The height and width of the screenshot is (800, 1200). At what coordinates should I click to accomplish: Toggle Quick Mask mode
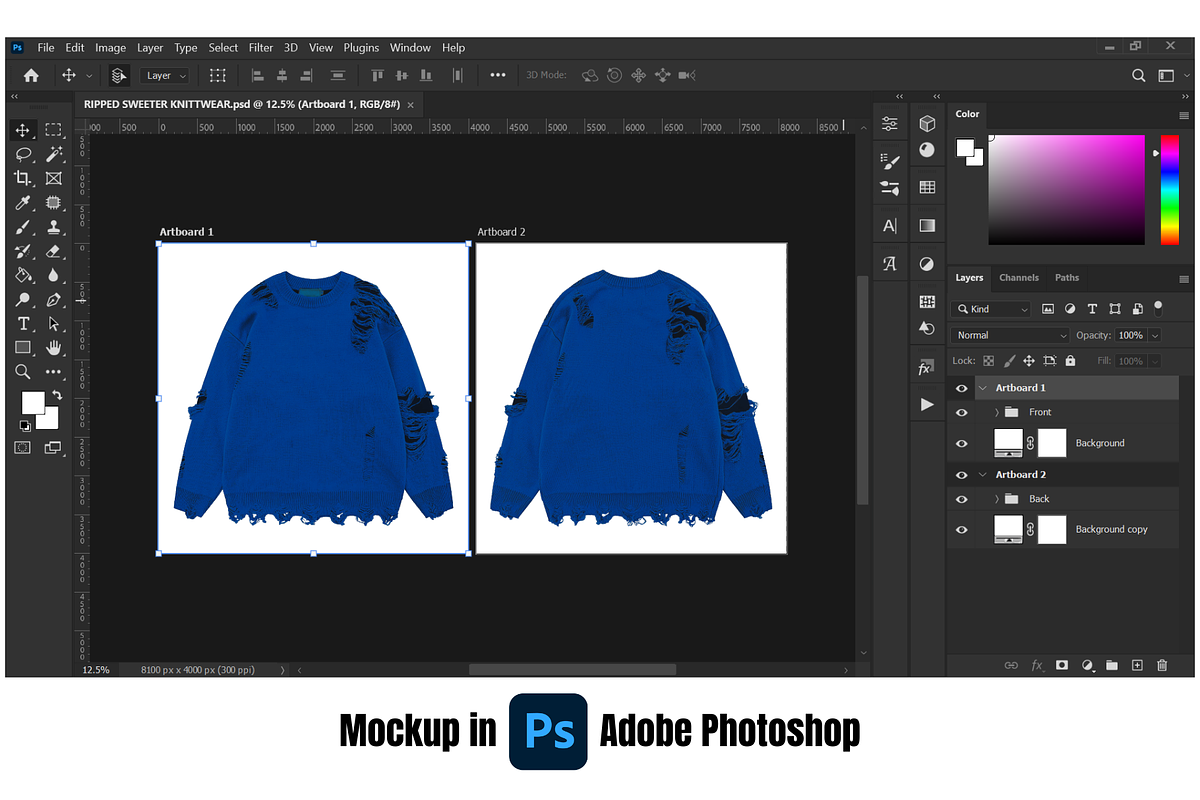23,447
